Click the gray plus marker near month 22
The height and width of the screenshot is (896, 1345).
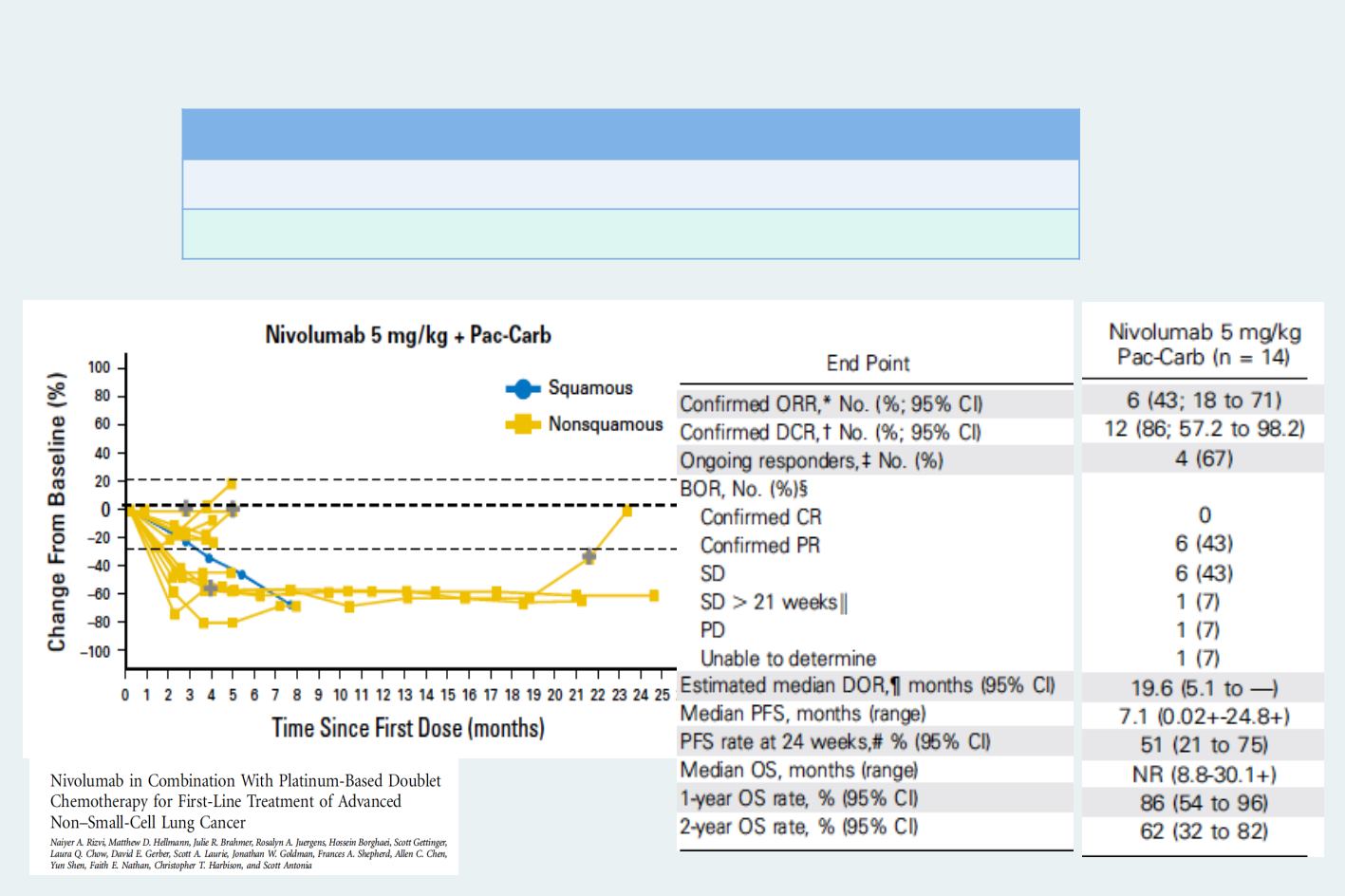coord(589,557)
